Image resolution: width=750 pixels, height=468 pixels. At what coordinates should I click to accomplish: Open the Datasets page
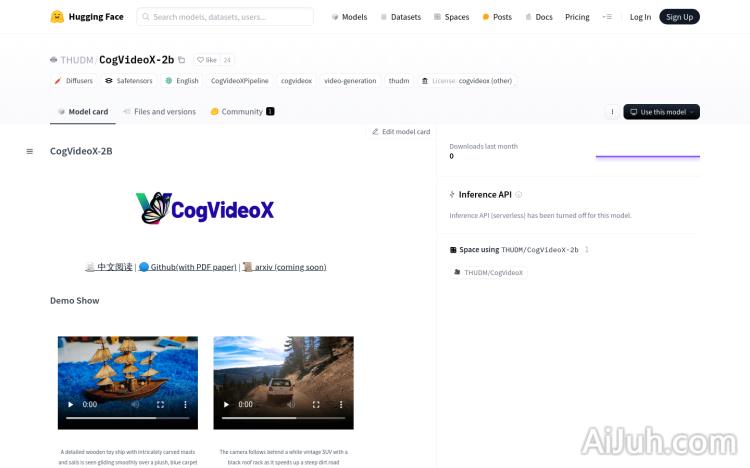coord(400,17)
